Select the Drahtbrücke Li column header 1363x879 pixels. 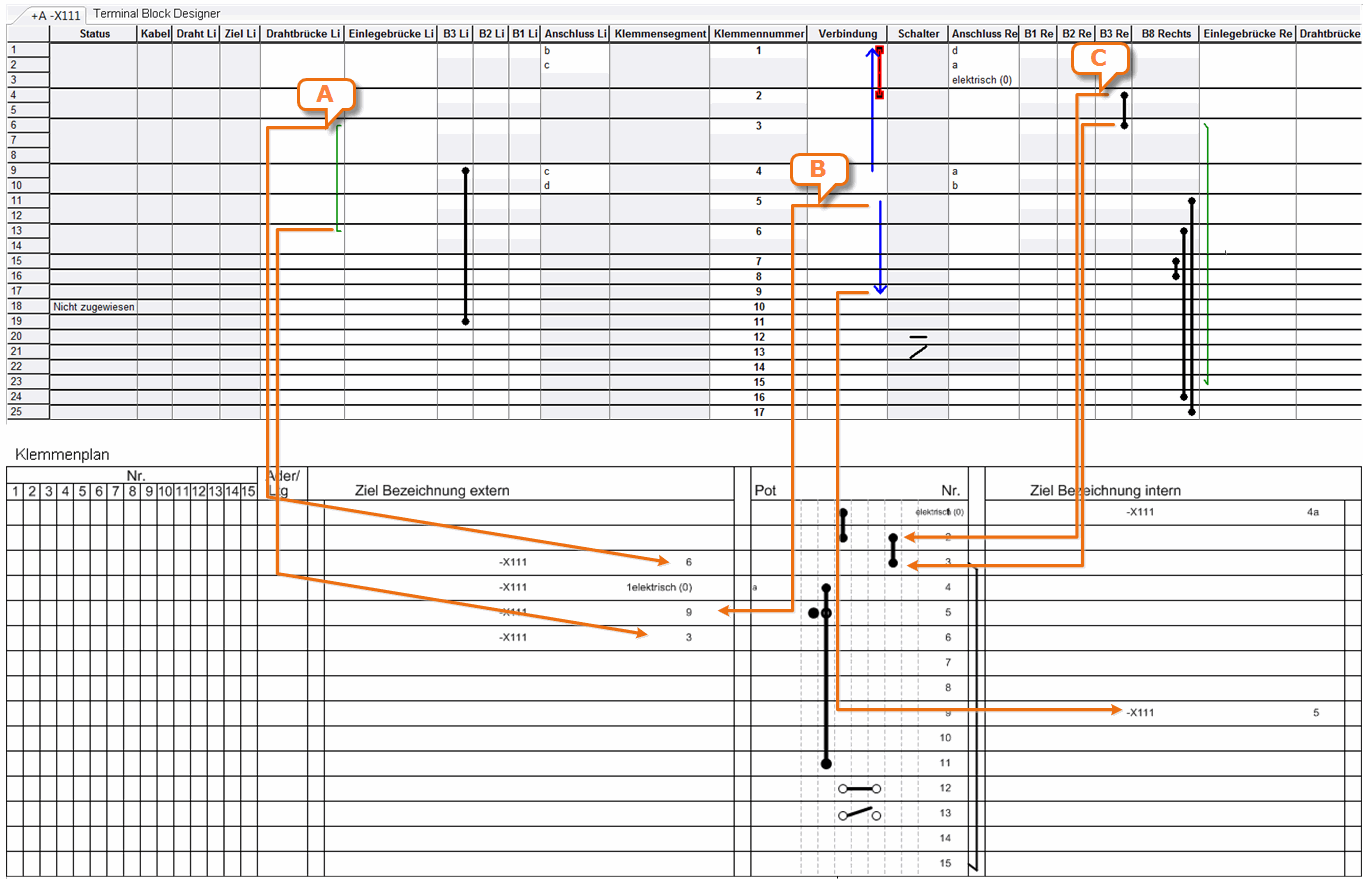point(302,34)
